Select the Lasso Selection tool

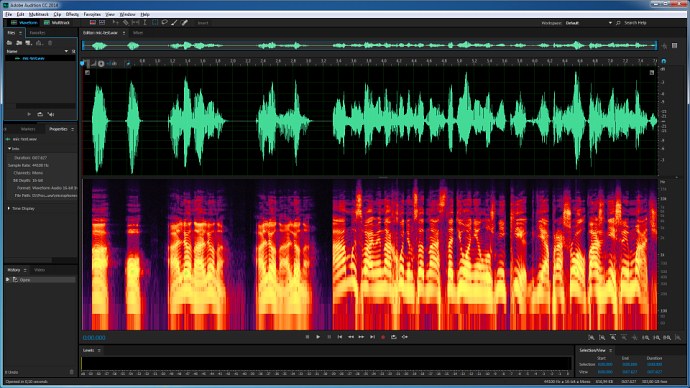[x=164, y=22]
